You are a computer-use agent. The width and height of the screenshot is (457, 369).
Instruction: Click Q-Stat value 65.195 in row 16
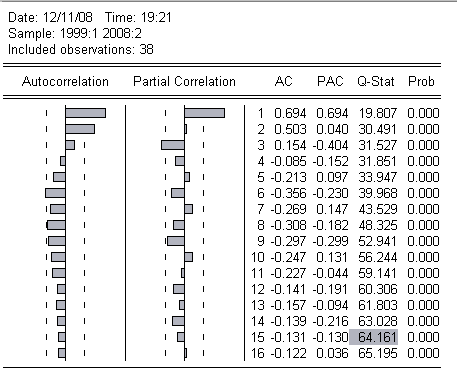click(378, 353)
